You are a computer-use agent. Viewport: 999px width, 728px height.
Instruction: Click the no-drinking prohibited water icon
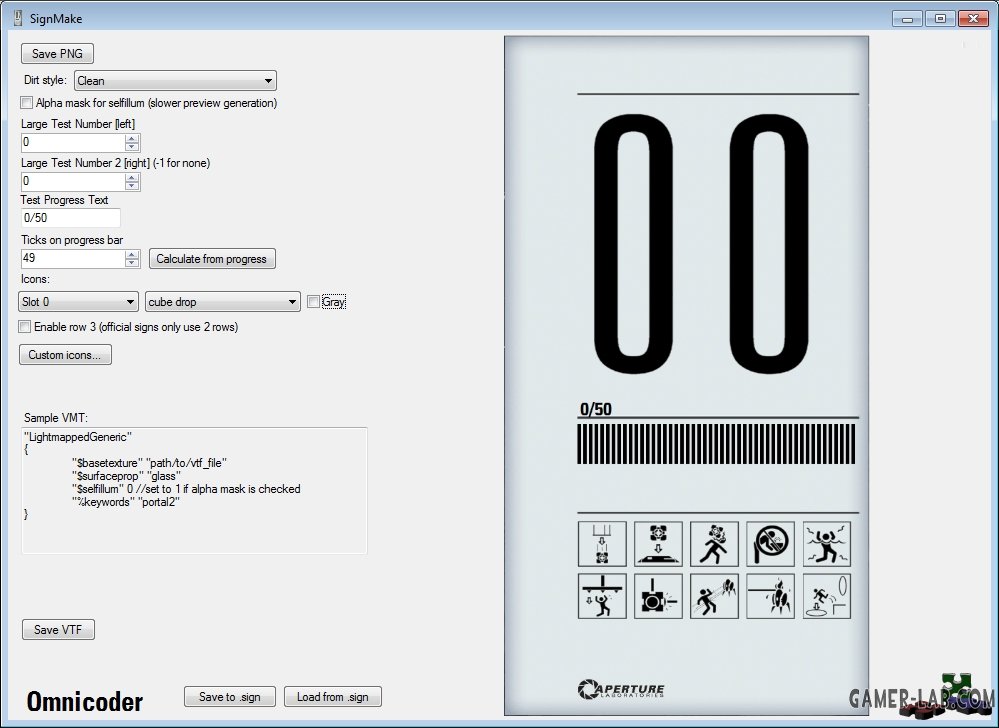770,544
